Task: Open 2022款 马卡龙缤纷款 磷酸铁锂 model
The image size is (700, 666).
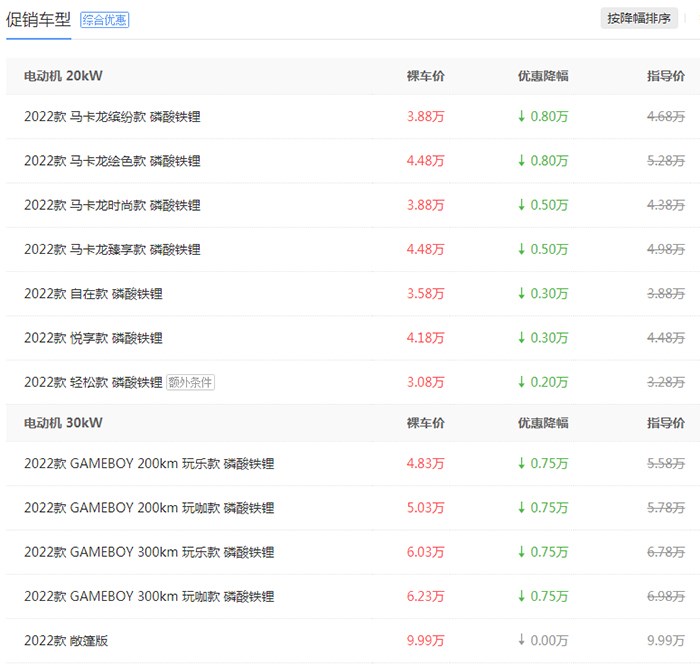Action: (112, 117)
